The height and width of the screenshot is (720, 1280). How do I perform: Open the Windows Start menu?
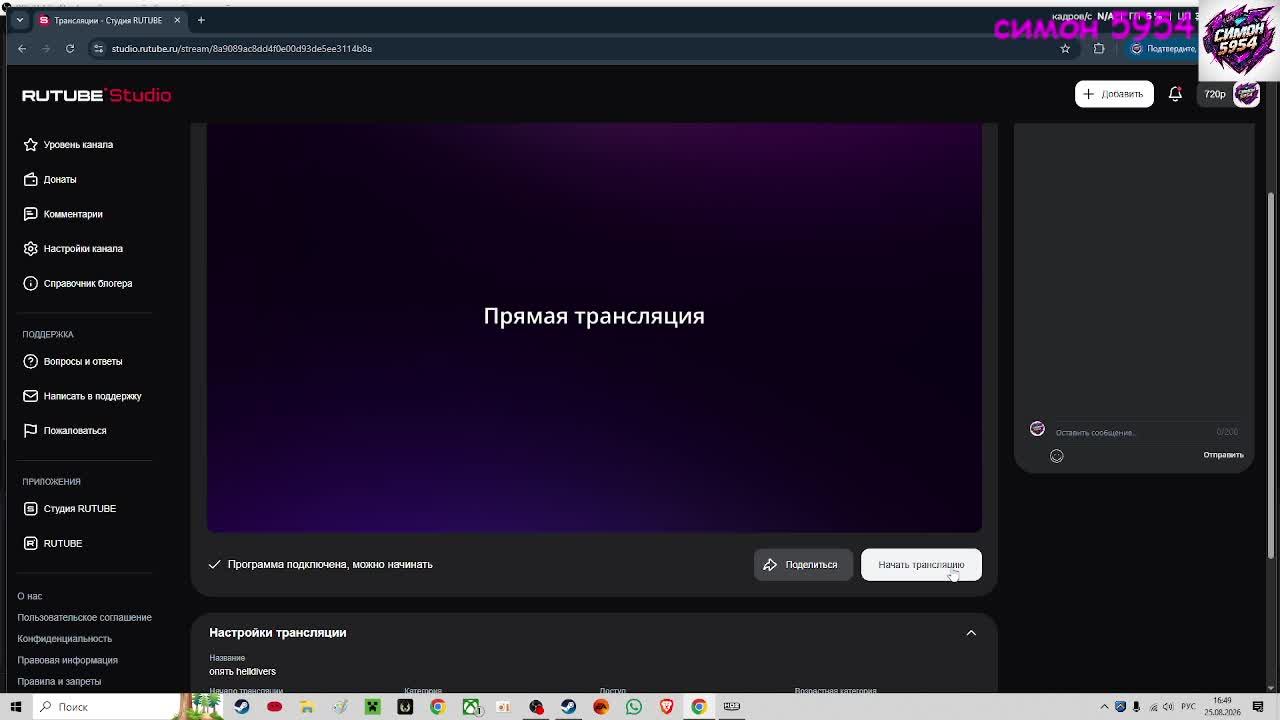click(x=15, y=707)
